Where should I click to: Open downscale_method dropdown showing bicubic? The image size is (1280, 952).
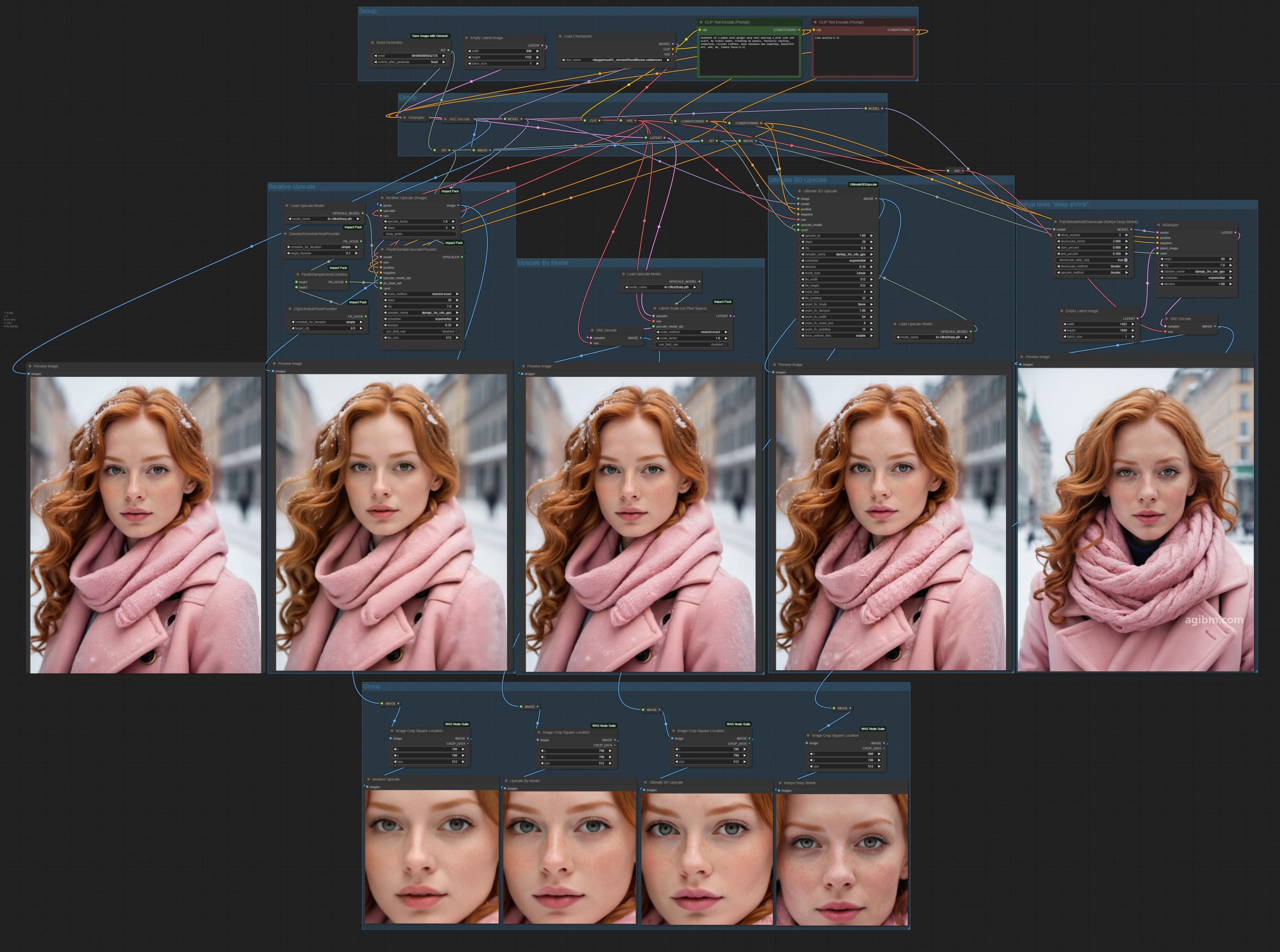1093,266
